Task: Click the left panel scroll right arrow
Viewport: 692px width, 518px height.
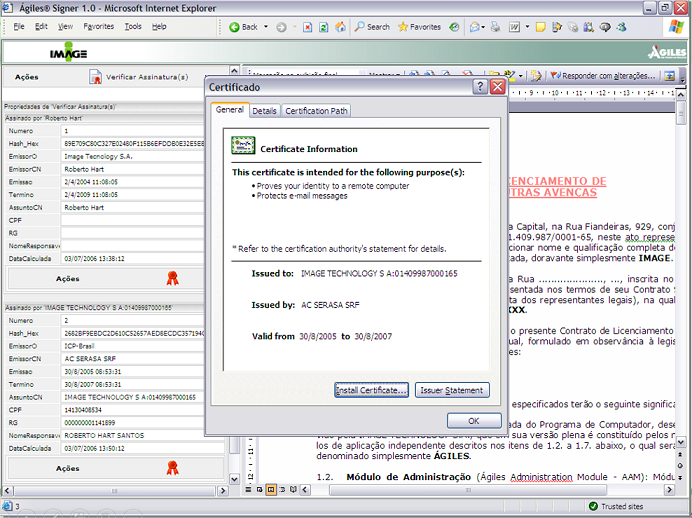Action: 223,490
